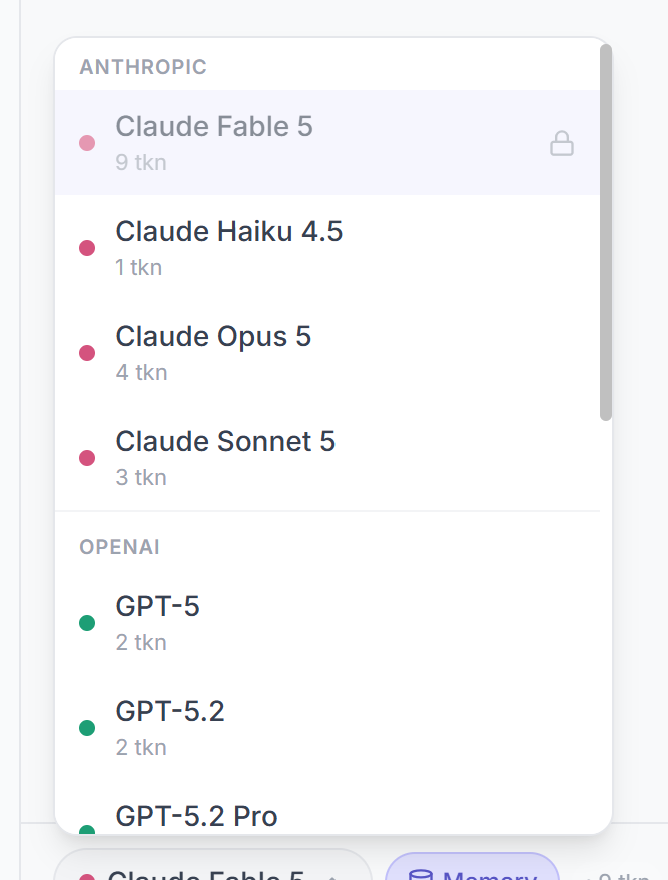Select Claude Haiku 4.5 model
668x880 pixels.
click(327, 248)
